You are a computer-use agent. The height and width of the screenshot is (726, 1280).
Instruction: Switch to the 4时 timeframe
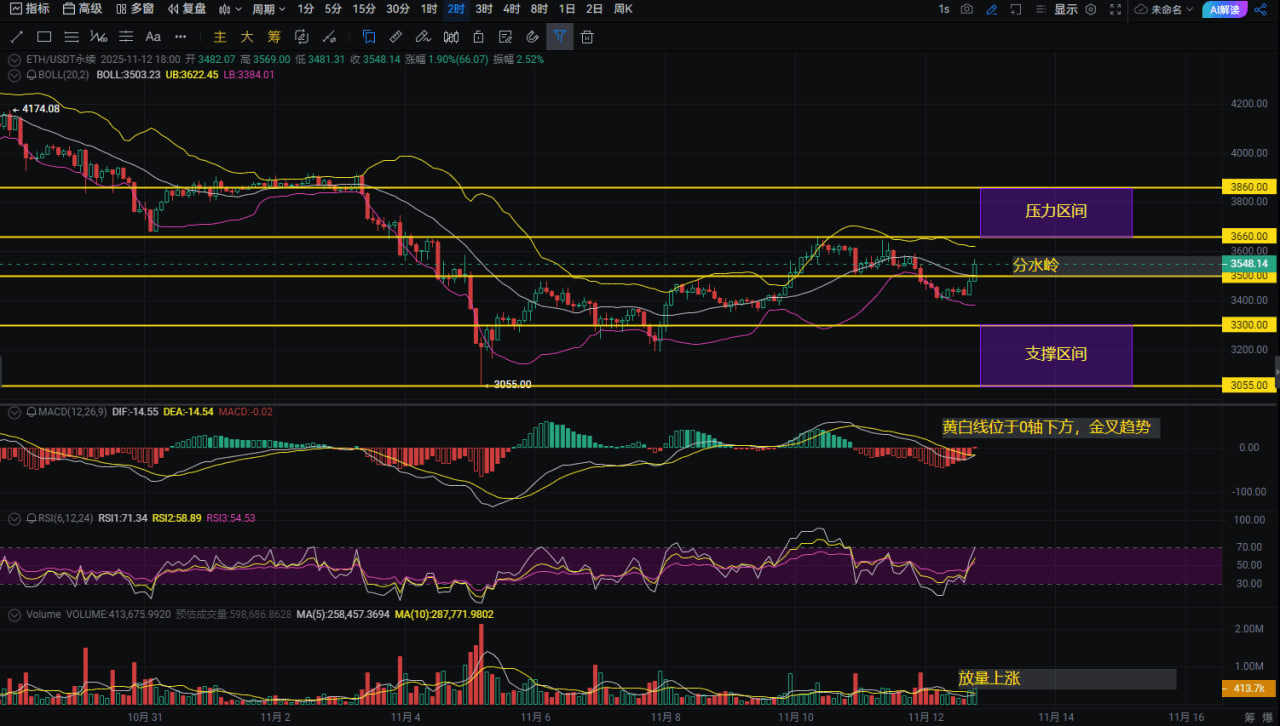(511, 9)
